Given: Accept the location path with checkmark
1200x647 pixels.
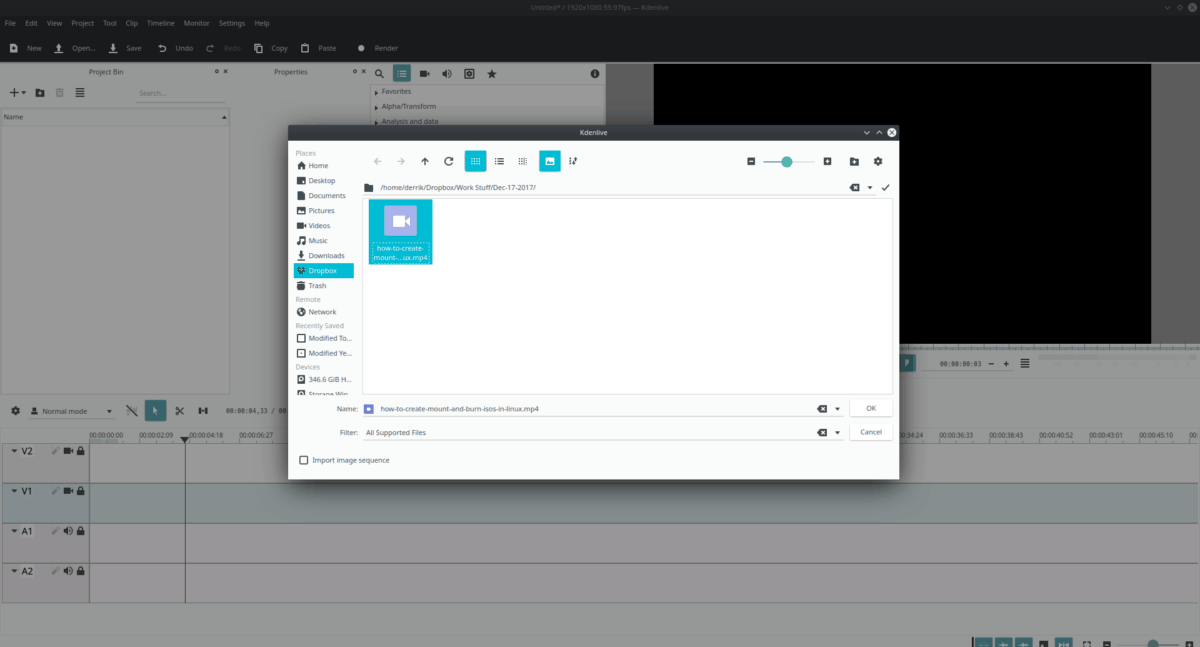Looking at the screenshot, I should tap(885, 187).
